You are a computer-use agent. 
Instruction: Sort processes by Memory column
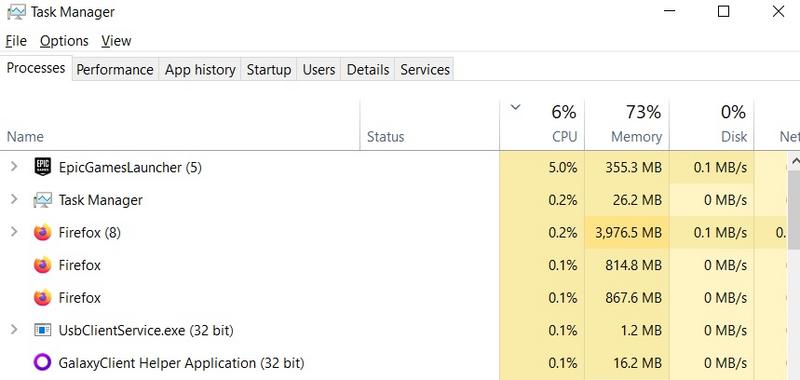pyautogui.click(x=627, y=123)
